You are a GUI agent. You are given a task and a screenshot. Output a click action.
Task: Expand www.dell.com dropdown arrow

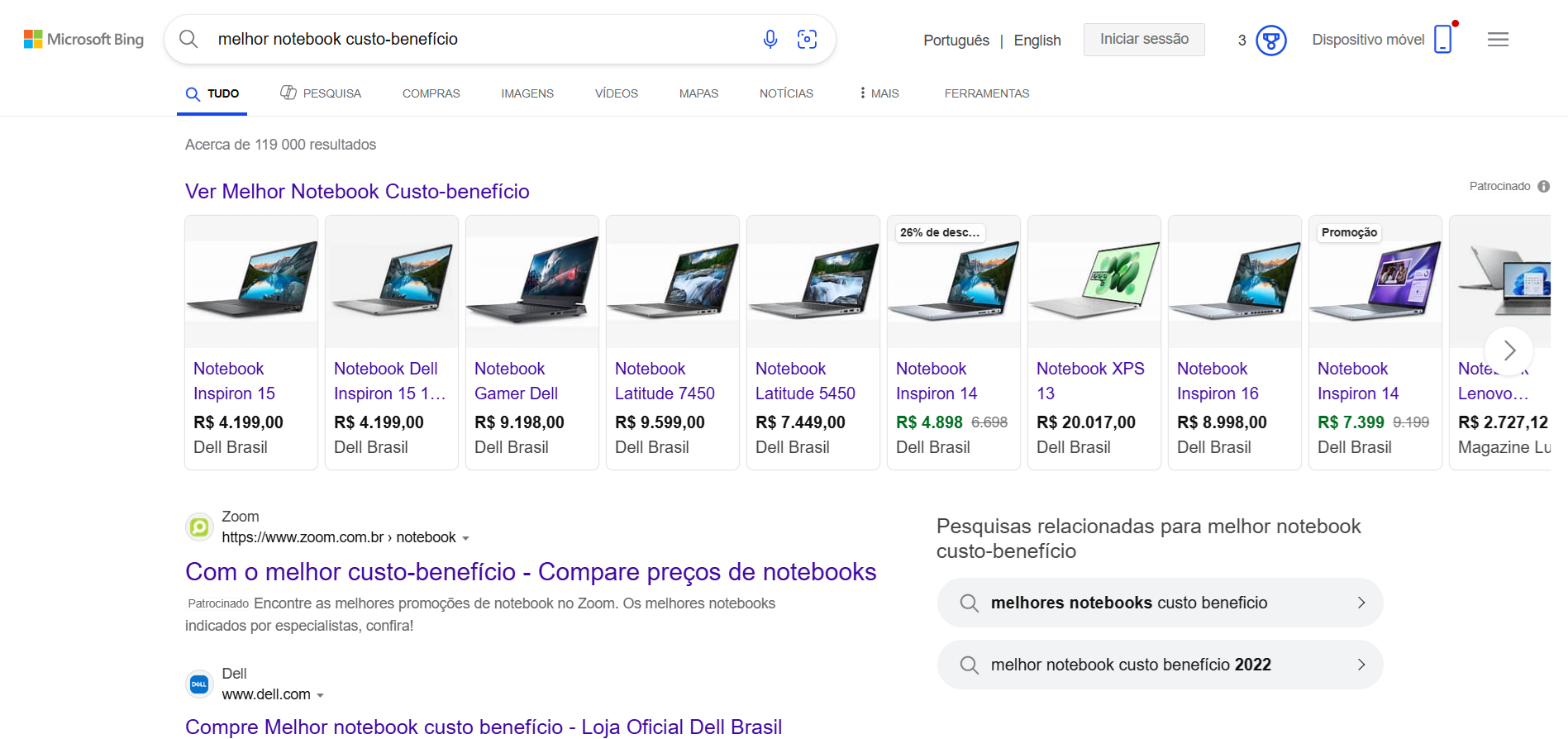(320, 695)
